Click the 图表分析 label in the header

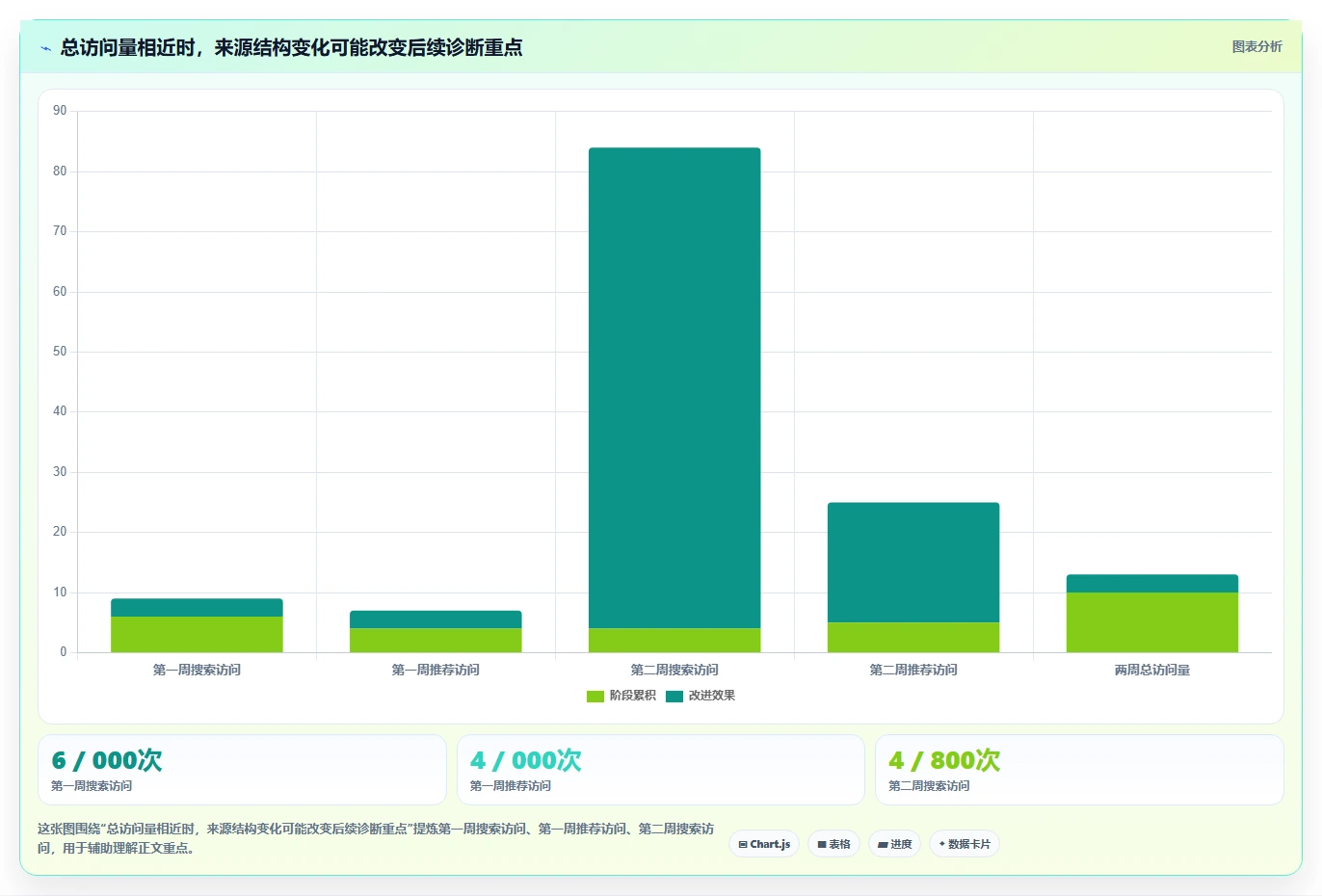[1256, 46]
